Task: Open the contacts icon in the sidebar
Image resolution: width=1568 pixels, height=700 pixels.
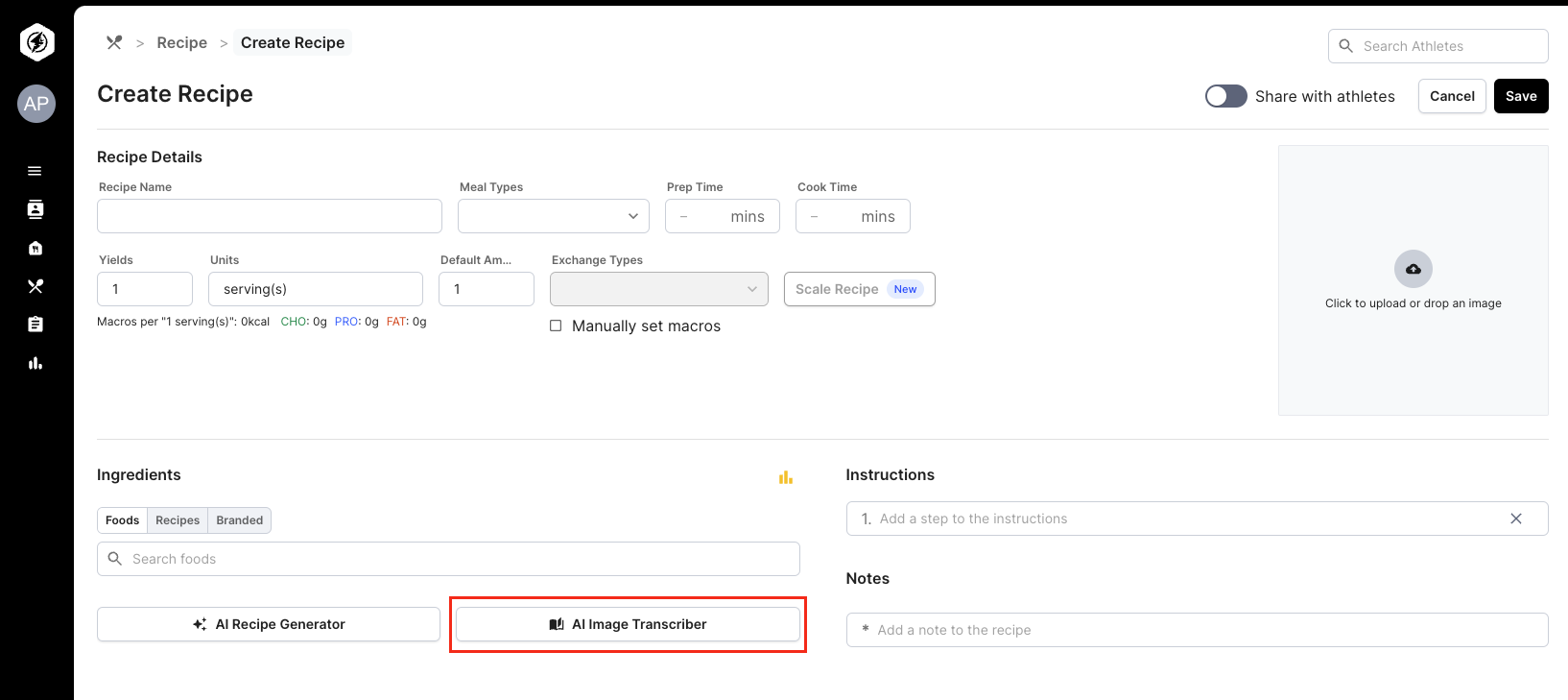Action: pos(36,209)
